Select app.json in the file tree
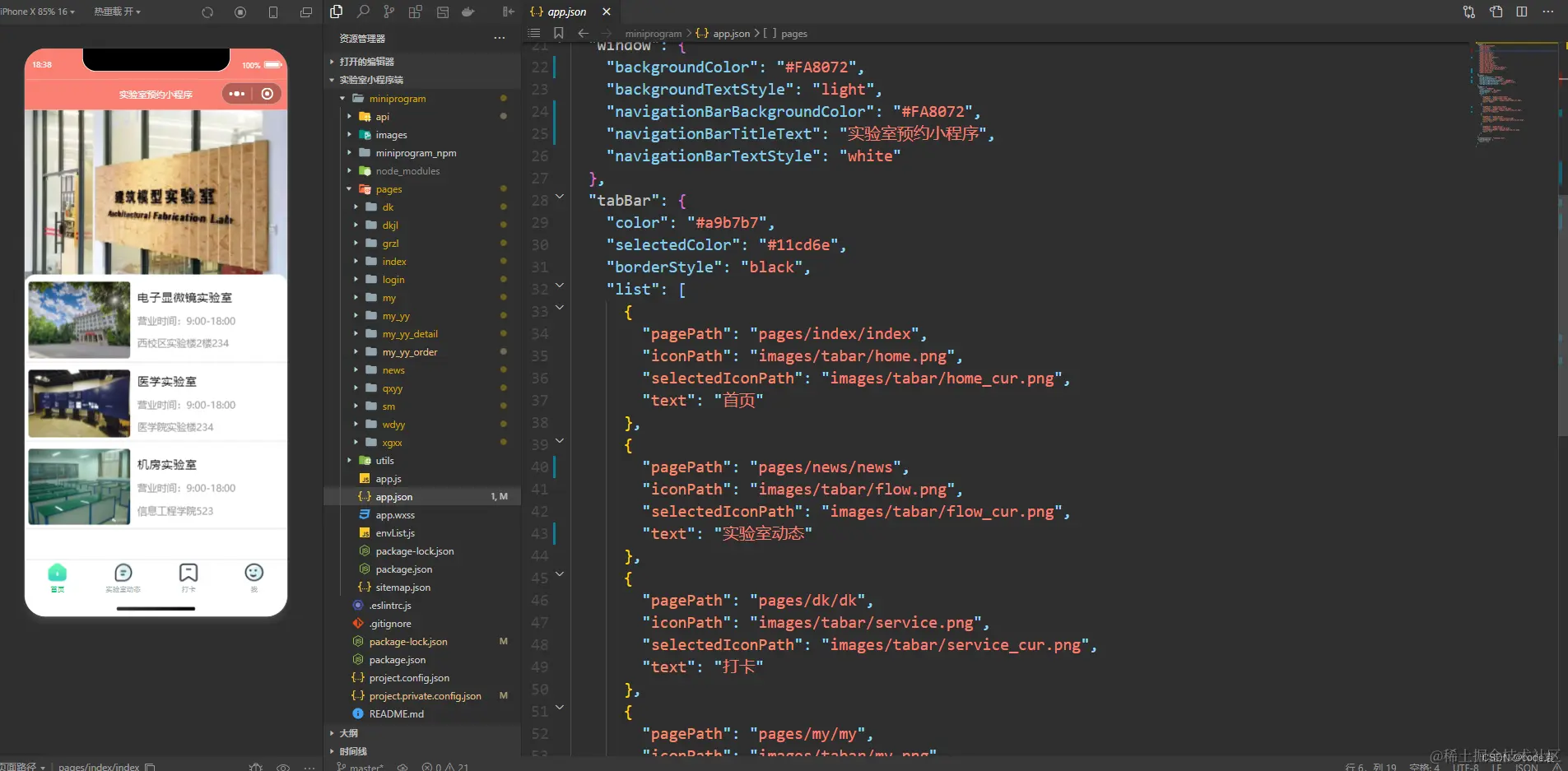 tap(423, 497)
